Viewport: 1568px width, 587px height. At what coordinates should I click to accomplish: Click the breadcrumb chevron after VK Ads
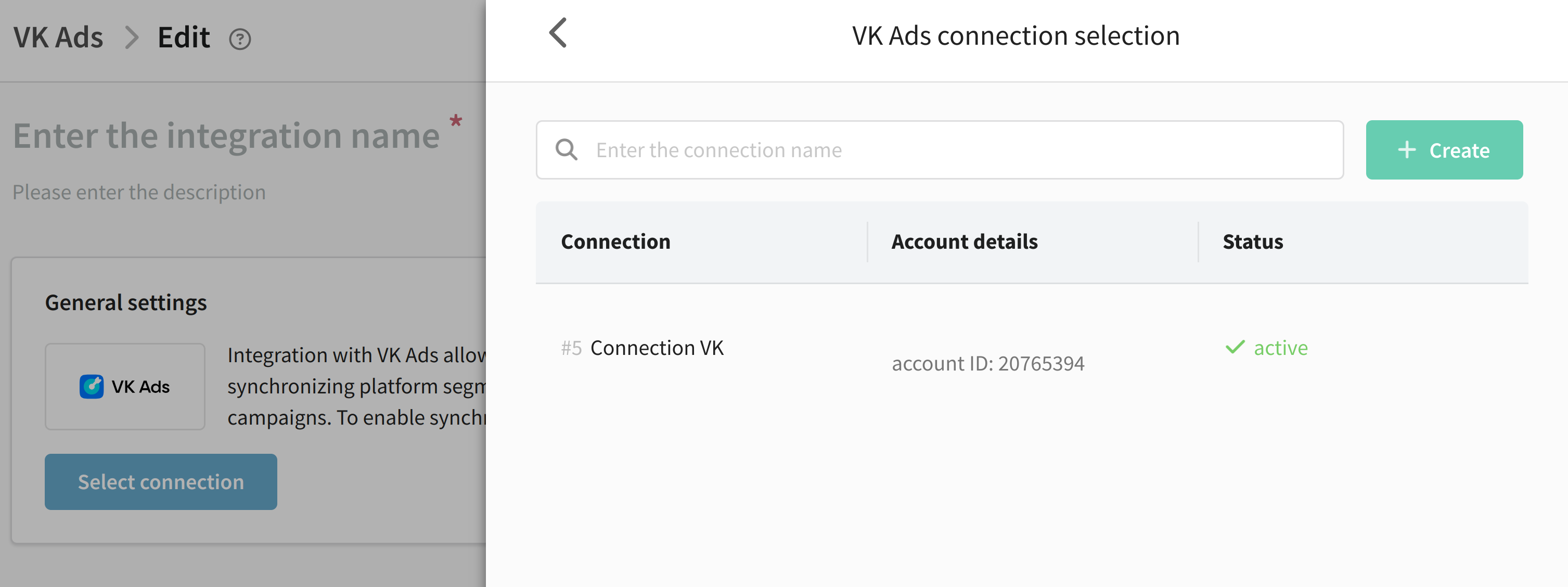click(x=132, y=38)
